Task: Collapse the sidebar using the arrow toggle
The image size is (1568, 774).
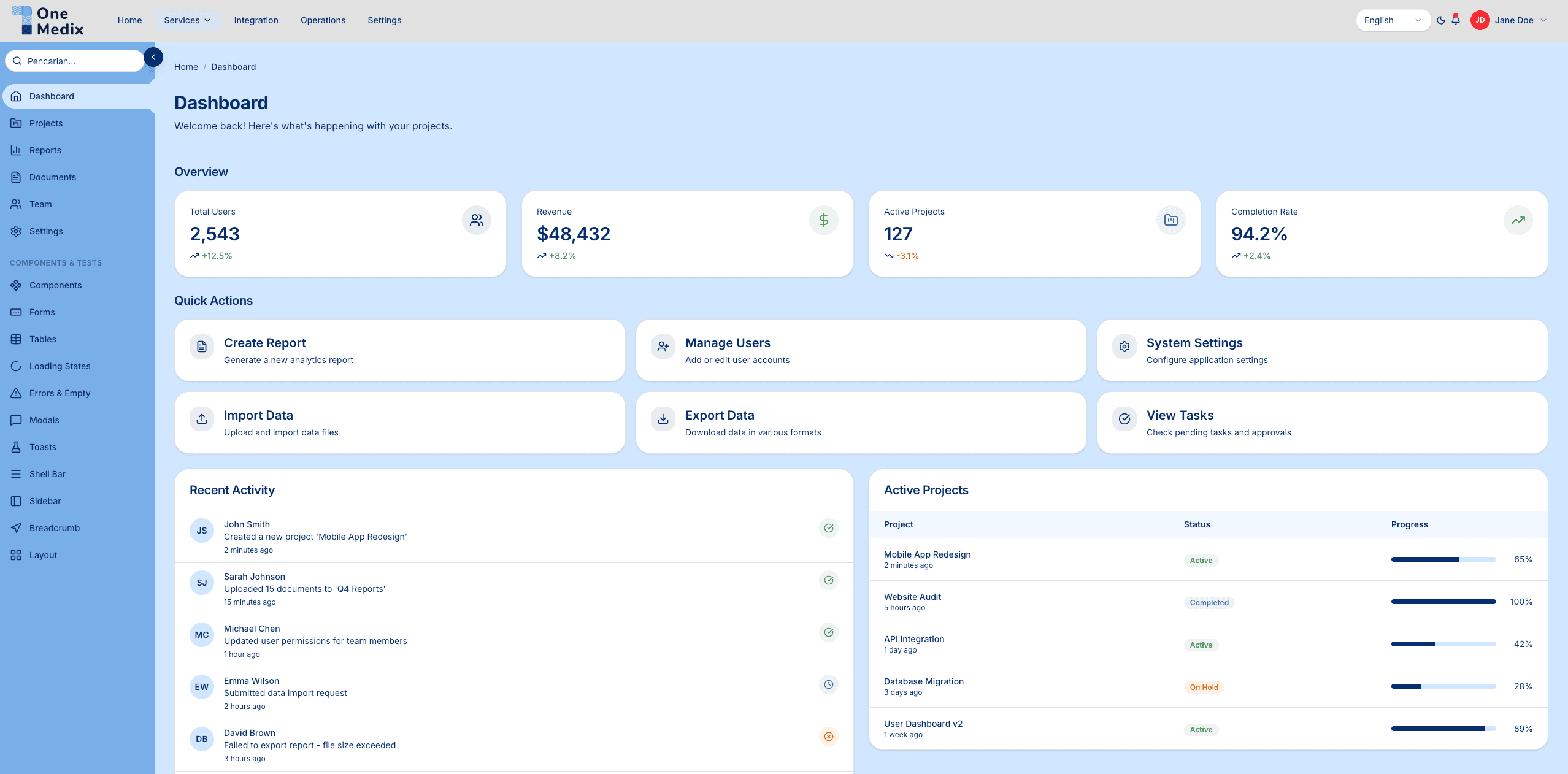Action: [153, 56]
